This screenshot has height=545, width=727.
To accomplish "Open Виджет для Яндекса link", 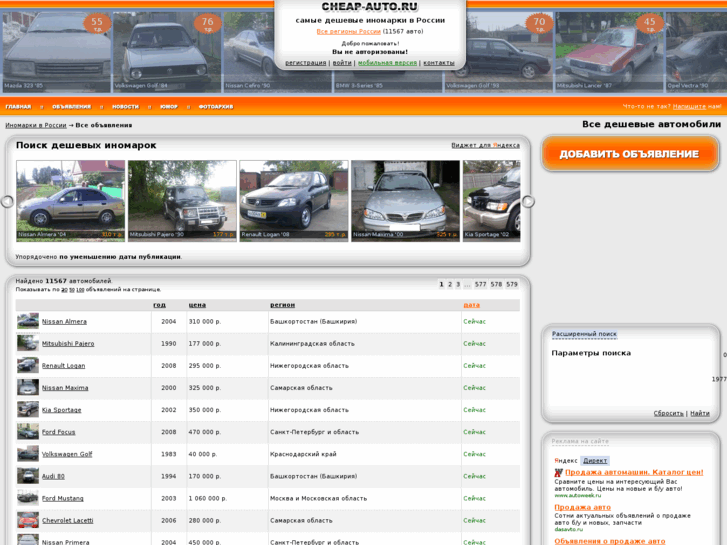I will point(485,145).
